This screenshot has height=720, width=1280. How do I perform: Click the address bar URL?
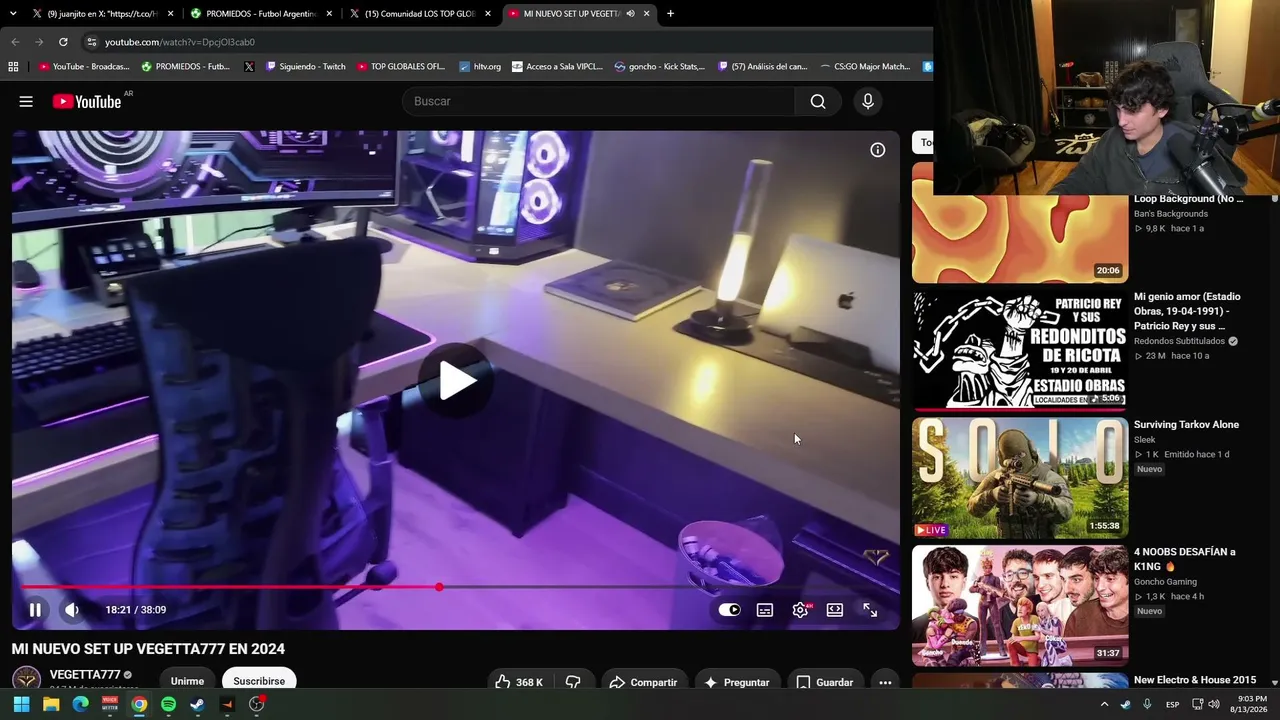tap(180, 42)
